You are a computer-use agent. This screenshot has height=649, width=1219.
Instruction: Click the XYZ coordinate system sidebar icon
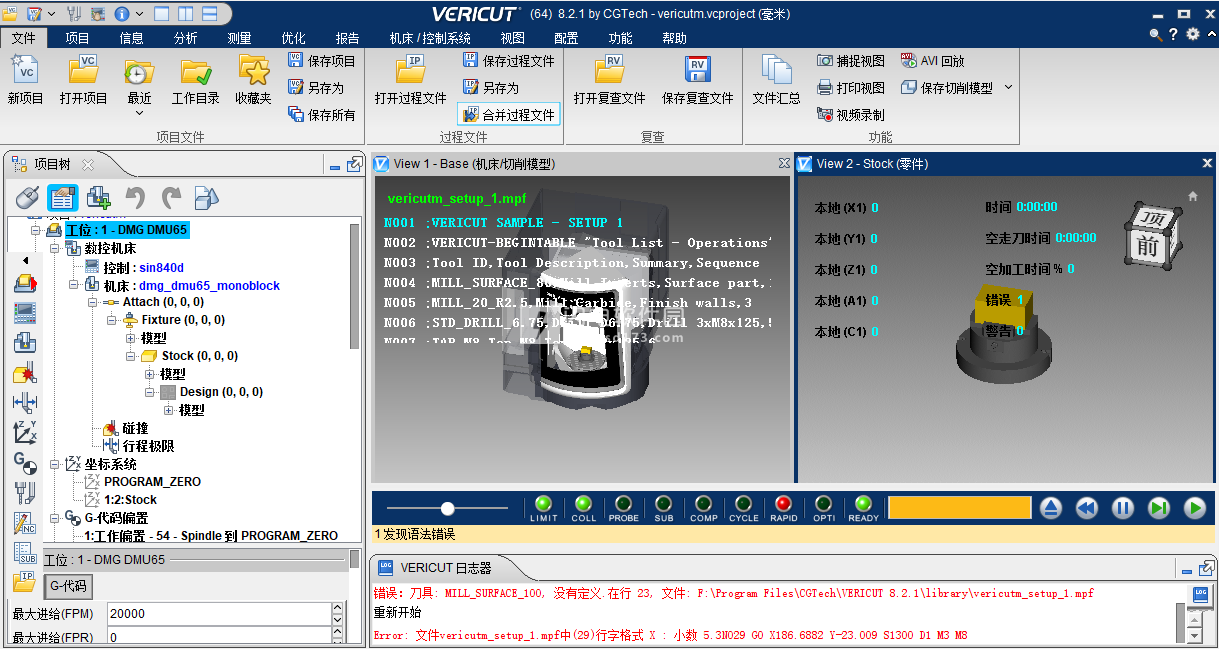pyautogui.click(x=25, y=432)
